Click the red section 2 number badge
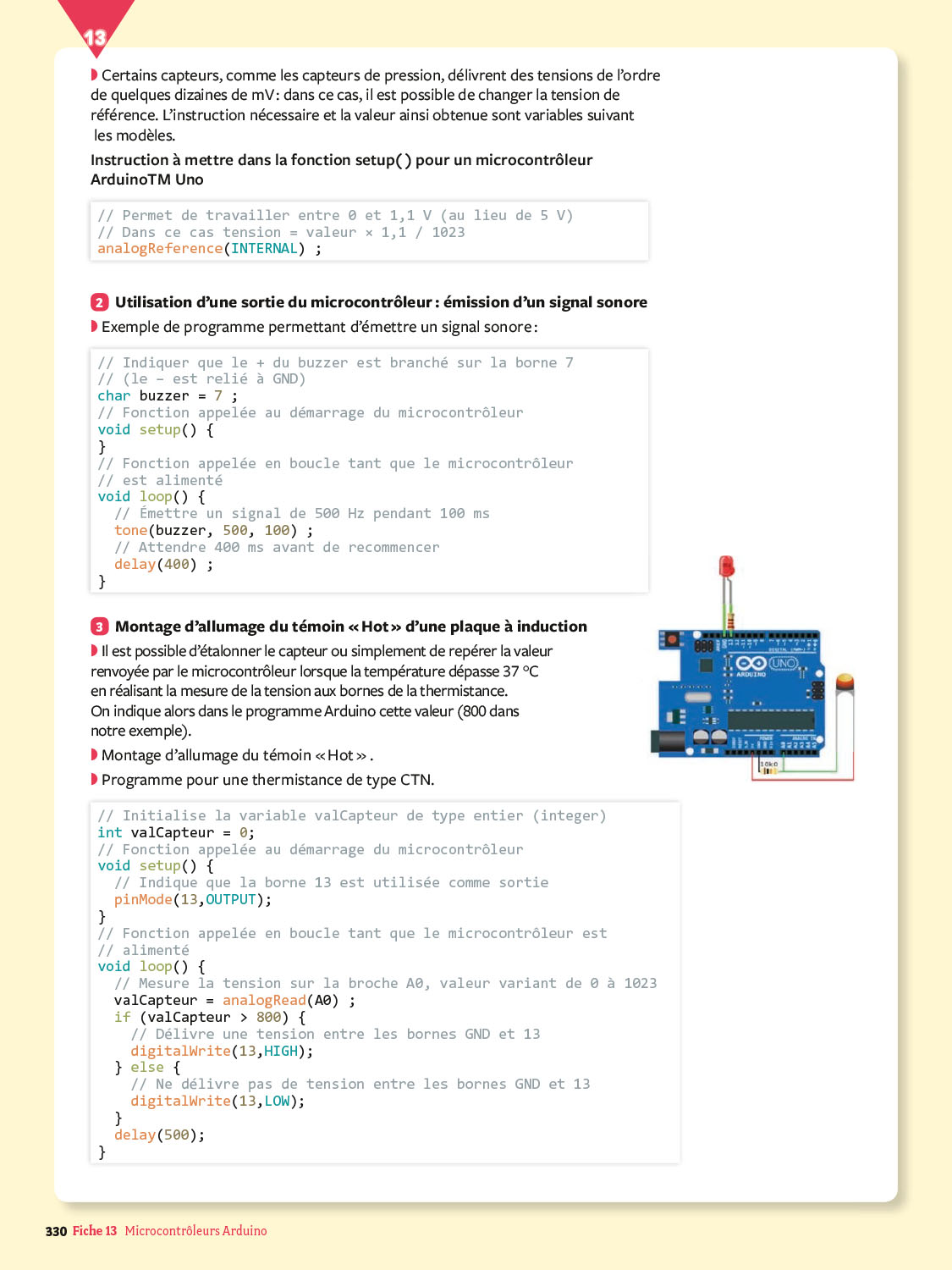 tap(100, 302)
